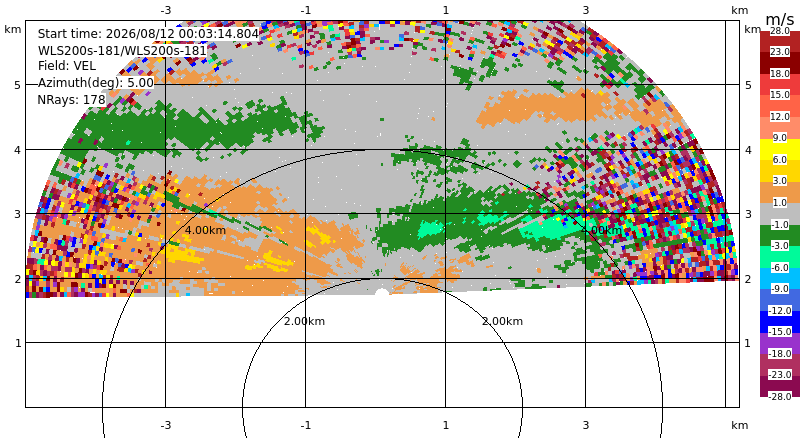Click the NRays: 178 label
800x438 pixels.
coord(71,100)
